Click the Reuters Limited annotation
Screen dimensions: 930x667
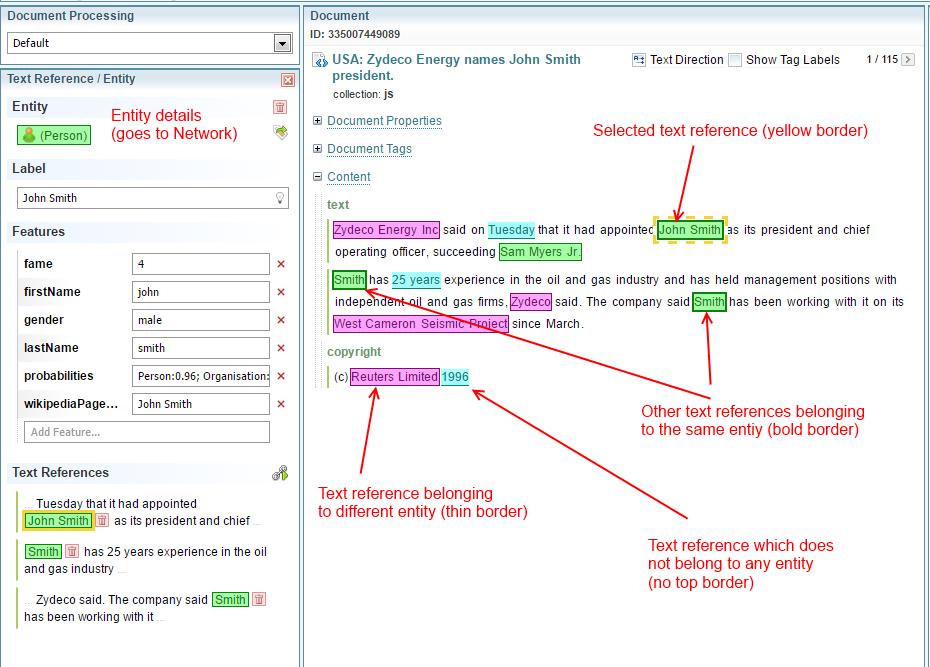(394, 377)
